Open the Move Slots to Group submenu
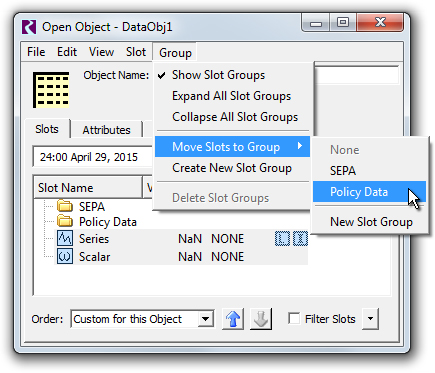The height and width of the screenshot is (373, 435). click(x=232, y=147)
